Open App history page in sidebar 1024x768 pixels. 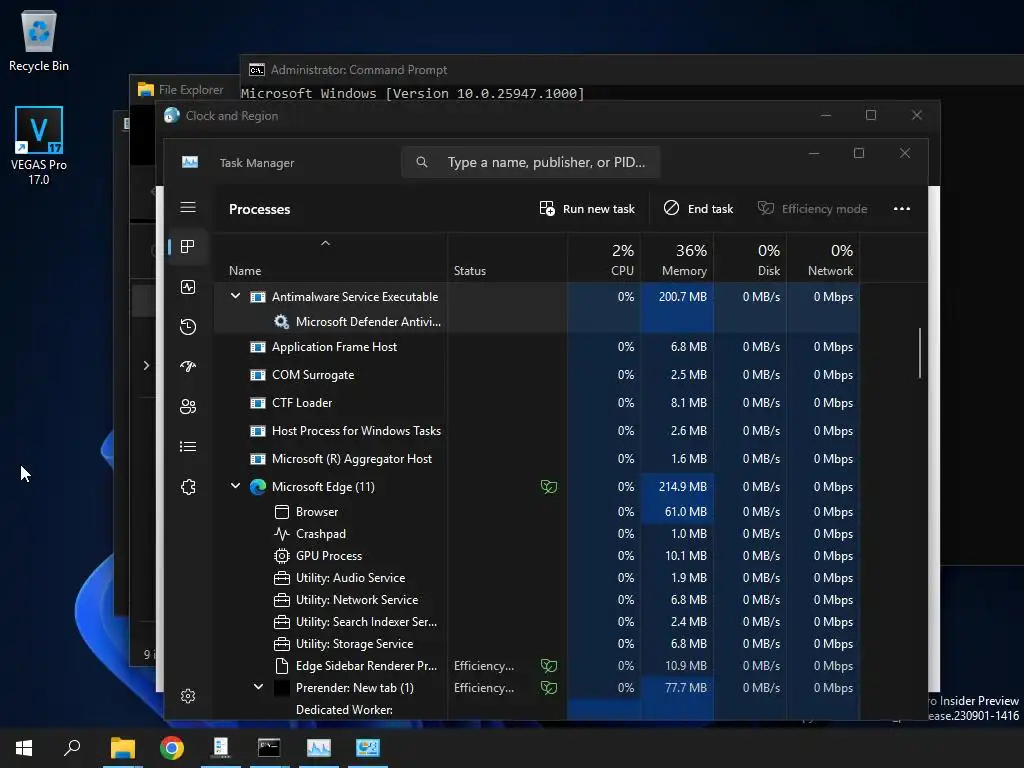(188, 327)
